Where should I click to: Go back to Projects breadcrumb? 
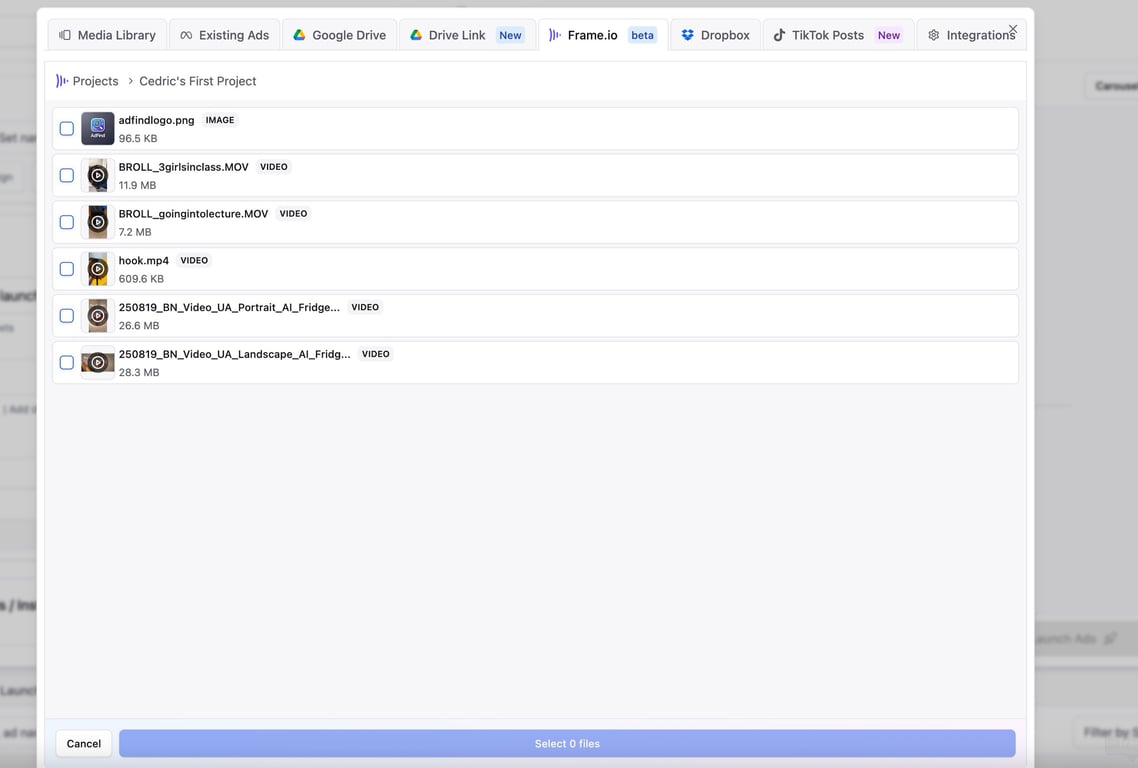click(95, 81)
